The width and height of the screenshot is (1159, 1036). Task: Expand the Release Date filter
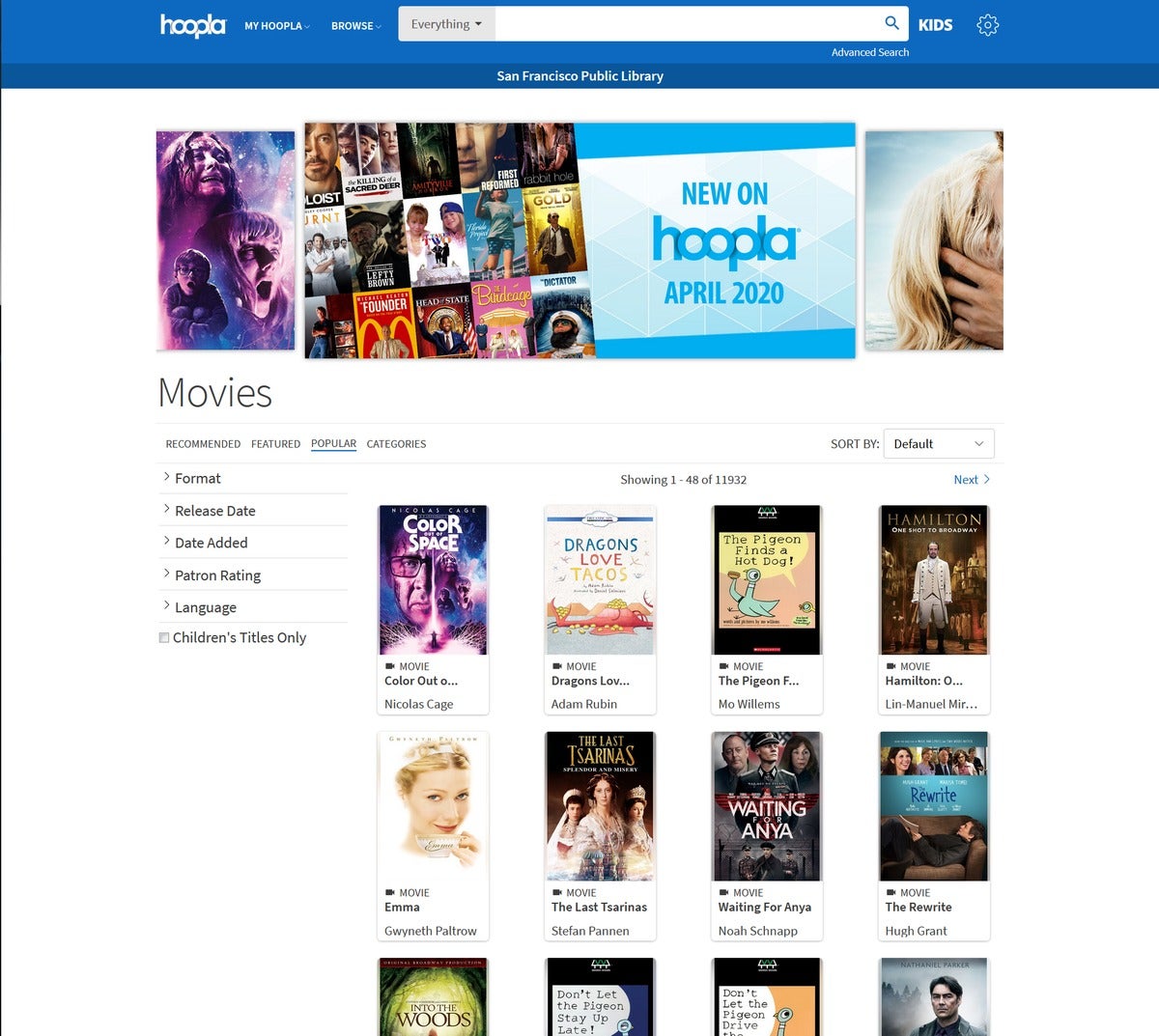coord(252,511)
